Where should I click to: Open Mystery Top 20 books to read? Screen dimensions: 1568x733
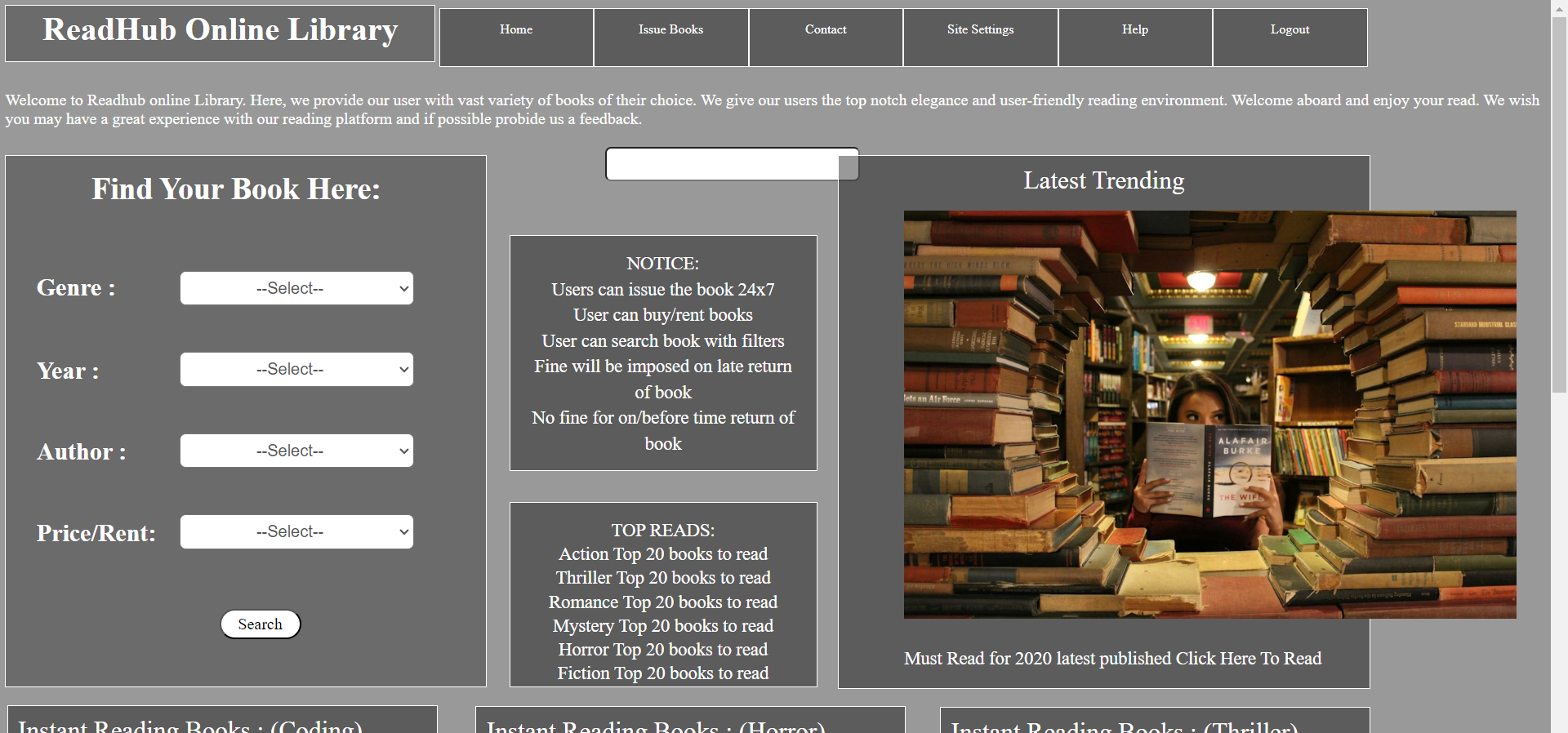(663, 626)
